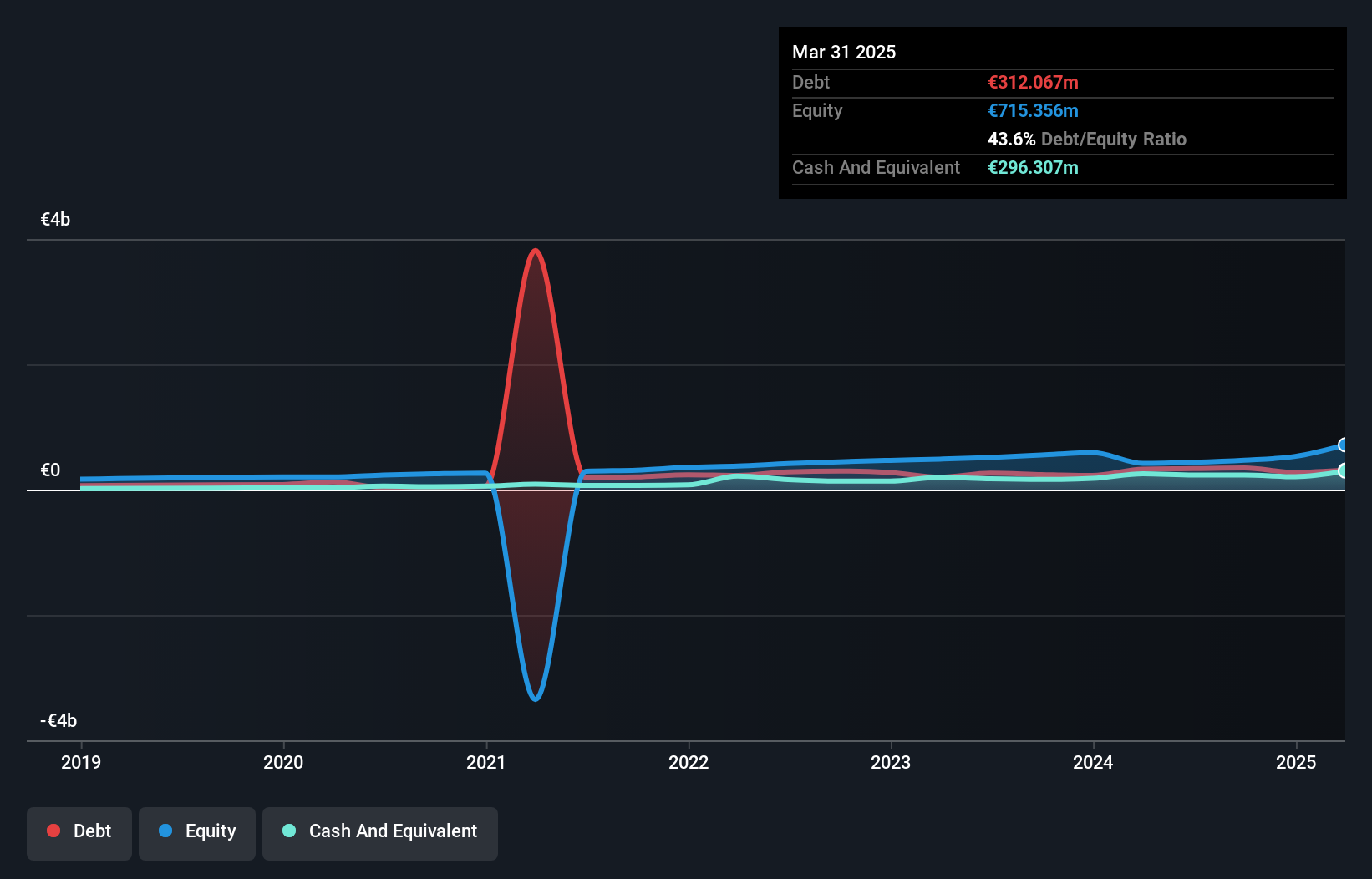Click Cash And Equivalent label in tooltip

876,167
